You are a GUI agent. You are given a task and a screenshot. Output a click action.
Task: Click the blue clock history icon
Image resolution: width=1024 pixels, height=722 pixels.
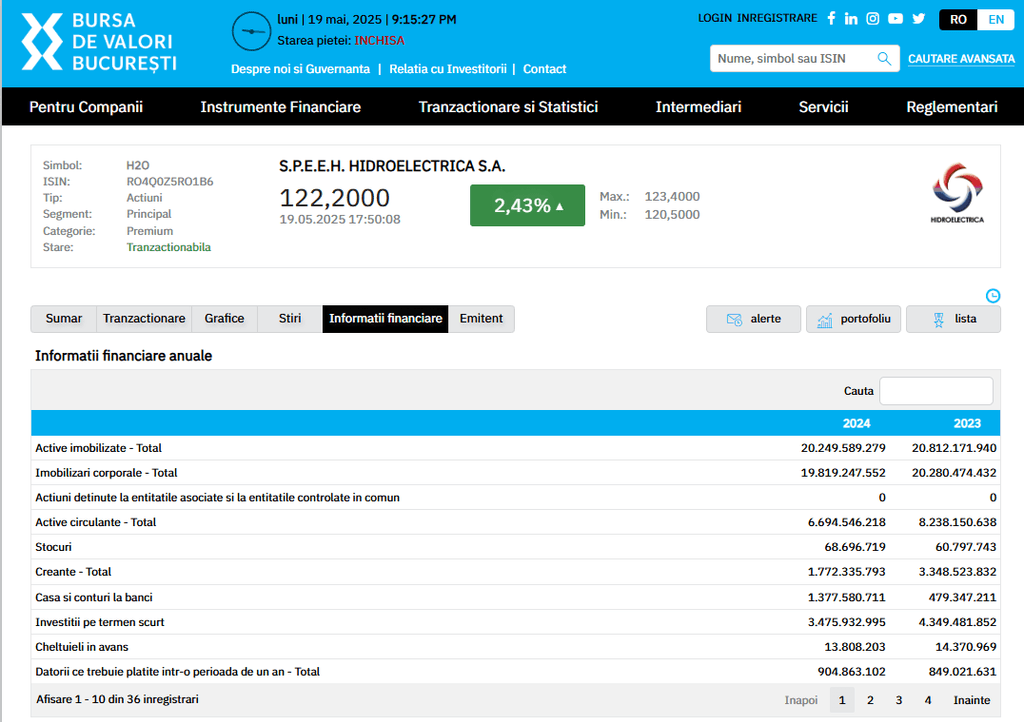993,295
